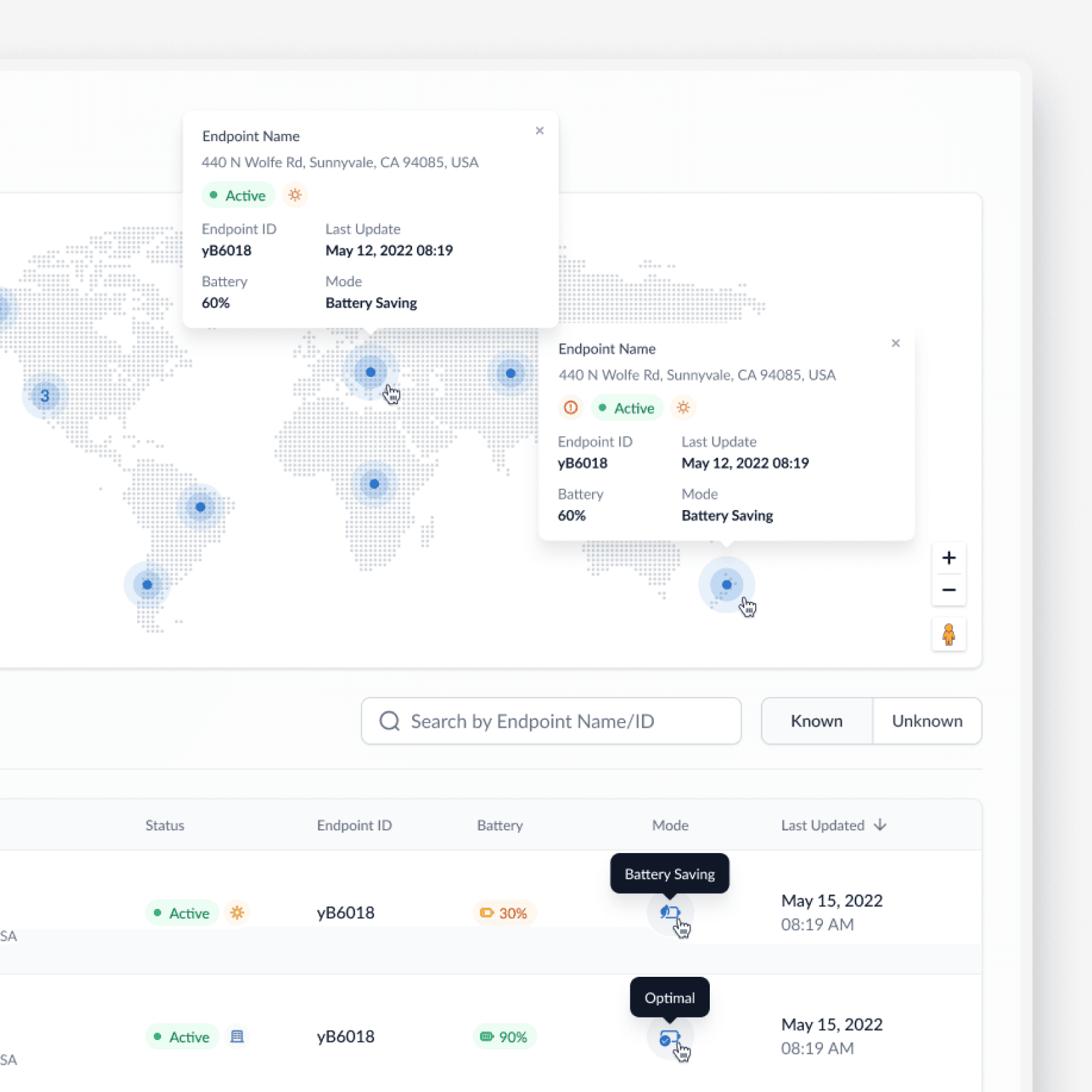
Task: Focus the Search by Endpoint Name/ID field
Action: (x=551, y=721)
